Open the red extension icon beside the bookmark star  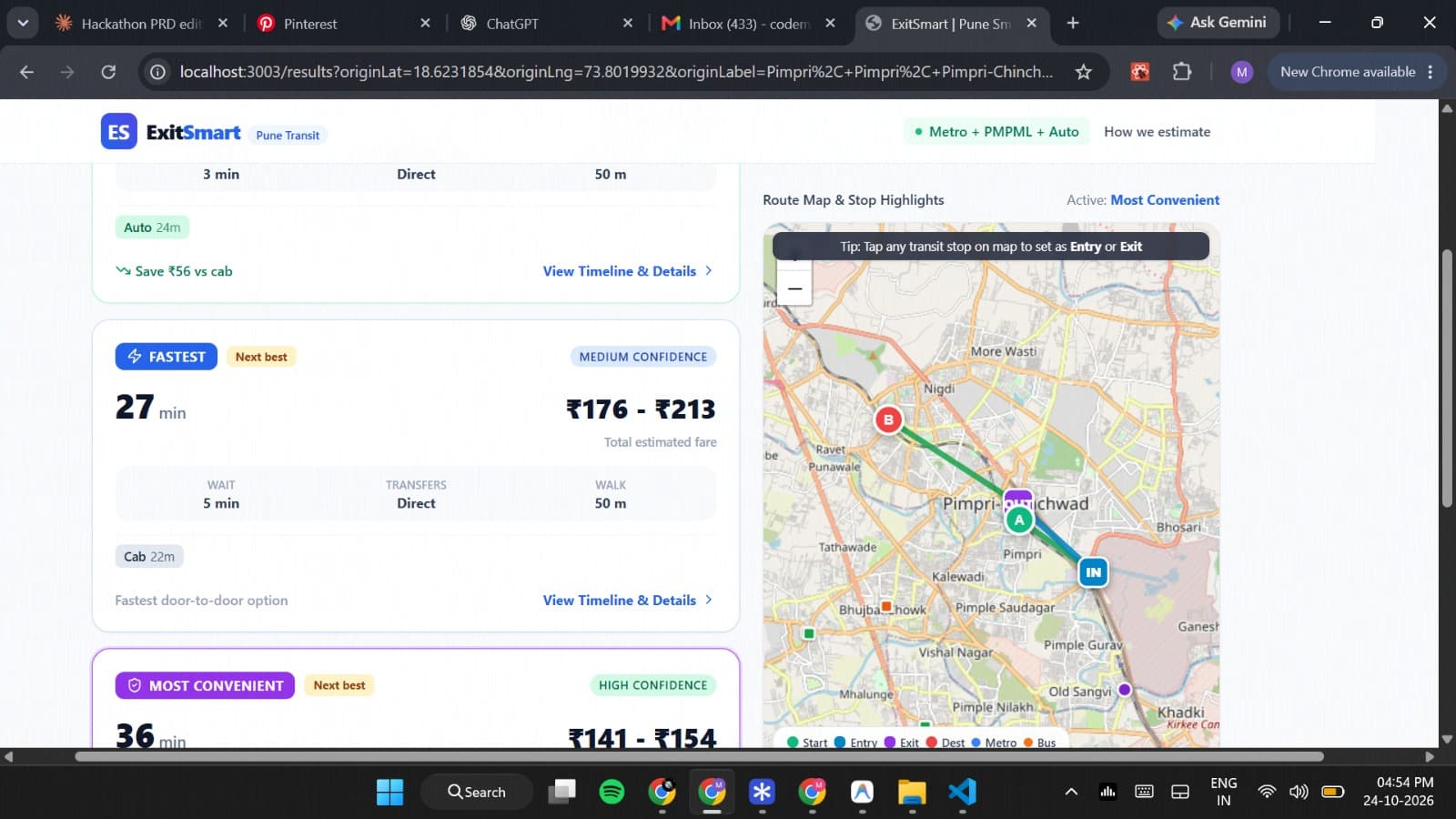pyautogui.click(x=1139, y=72)
